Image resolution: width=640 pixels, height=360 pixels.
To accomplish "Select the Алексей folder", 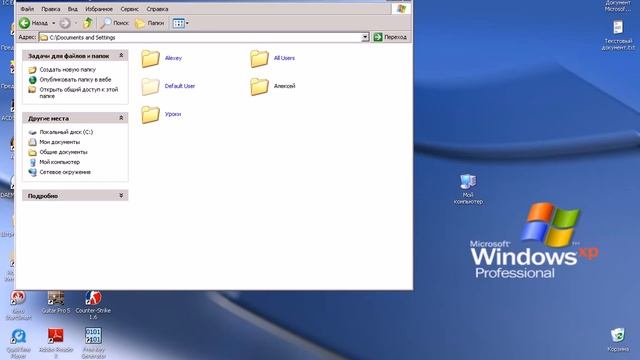I will click(x=273, y=87).
